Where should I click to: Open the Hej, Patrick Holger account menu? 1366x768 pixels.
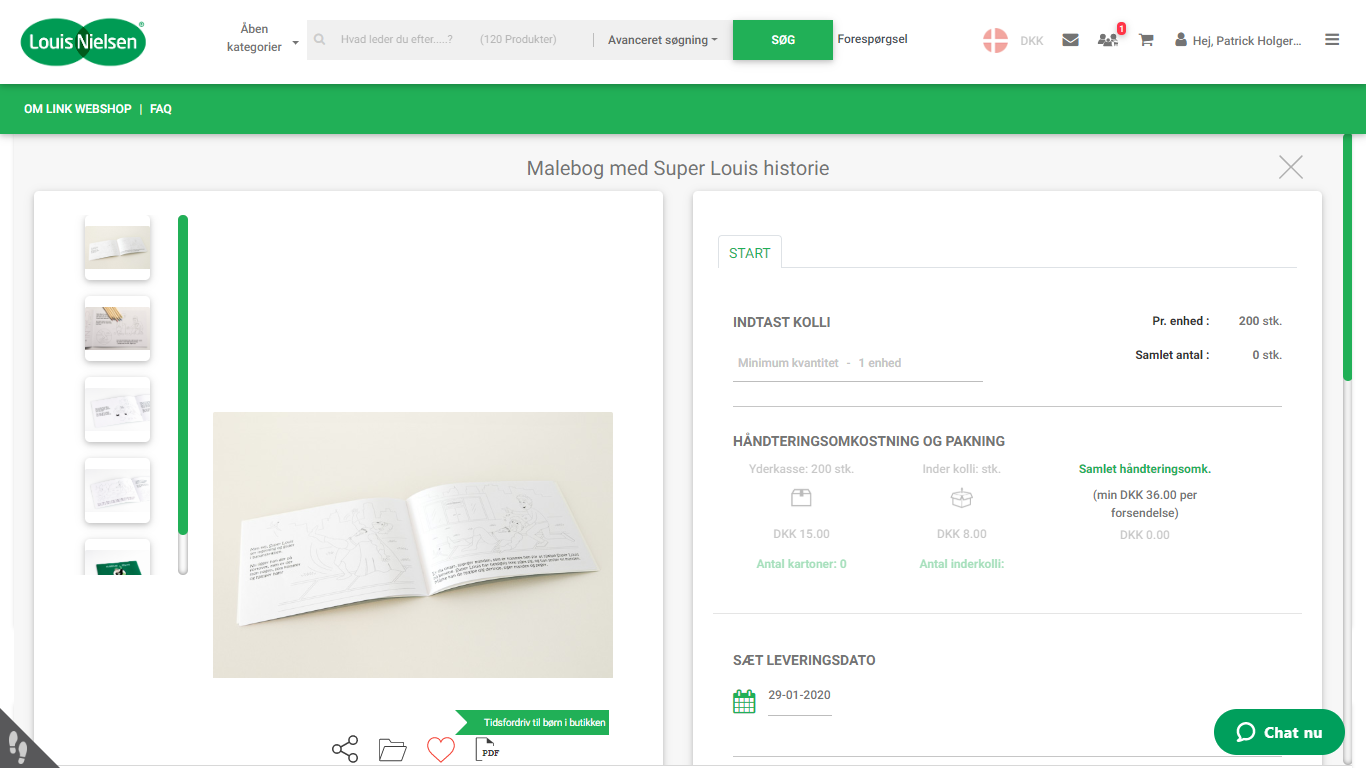1239,41
